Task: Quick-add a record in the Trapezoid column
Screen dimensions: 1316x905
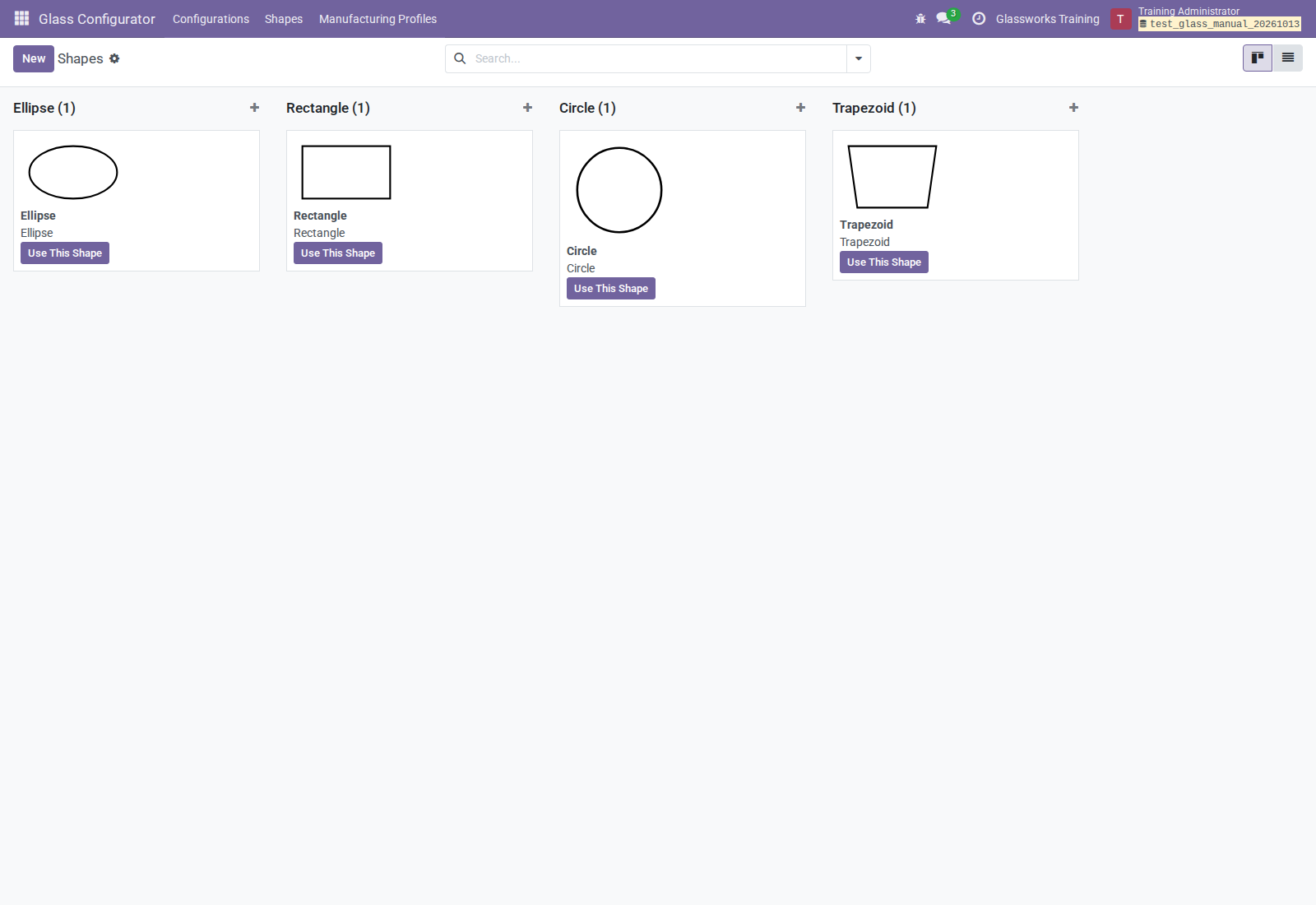Action: pos(1073,108)
